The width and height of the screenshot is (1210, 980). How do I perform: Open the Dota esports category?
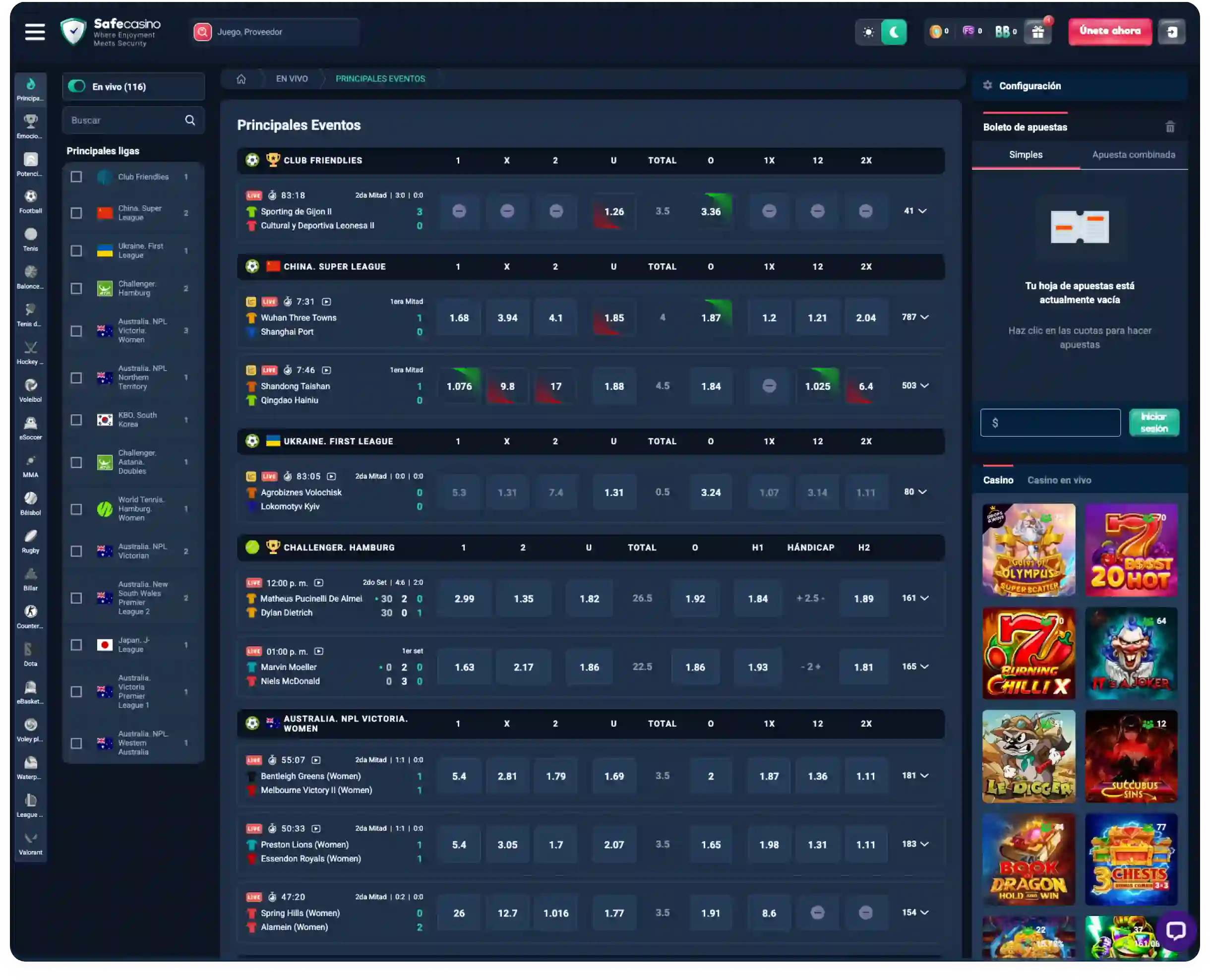[x=30, y=655]
